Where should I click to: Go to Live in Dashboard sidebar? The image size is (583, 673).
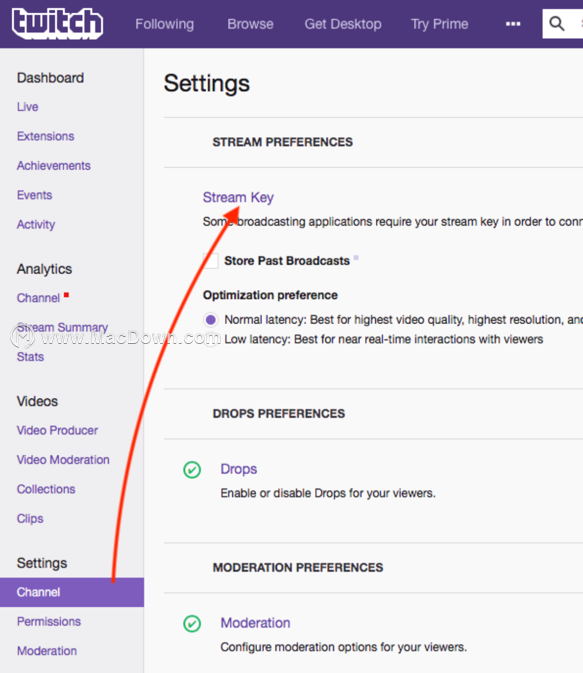pyautogui.click(x=27, y=107)
